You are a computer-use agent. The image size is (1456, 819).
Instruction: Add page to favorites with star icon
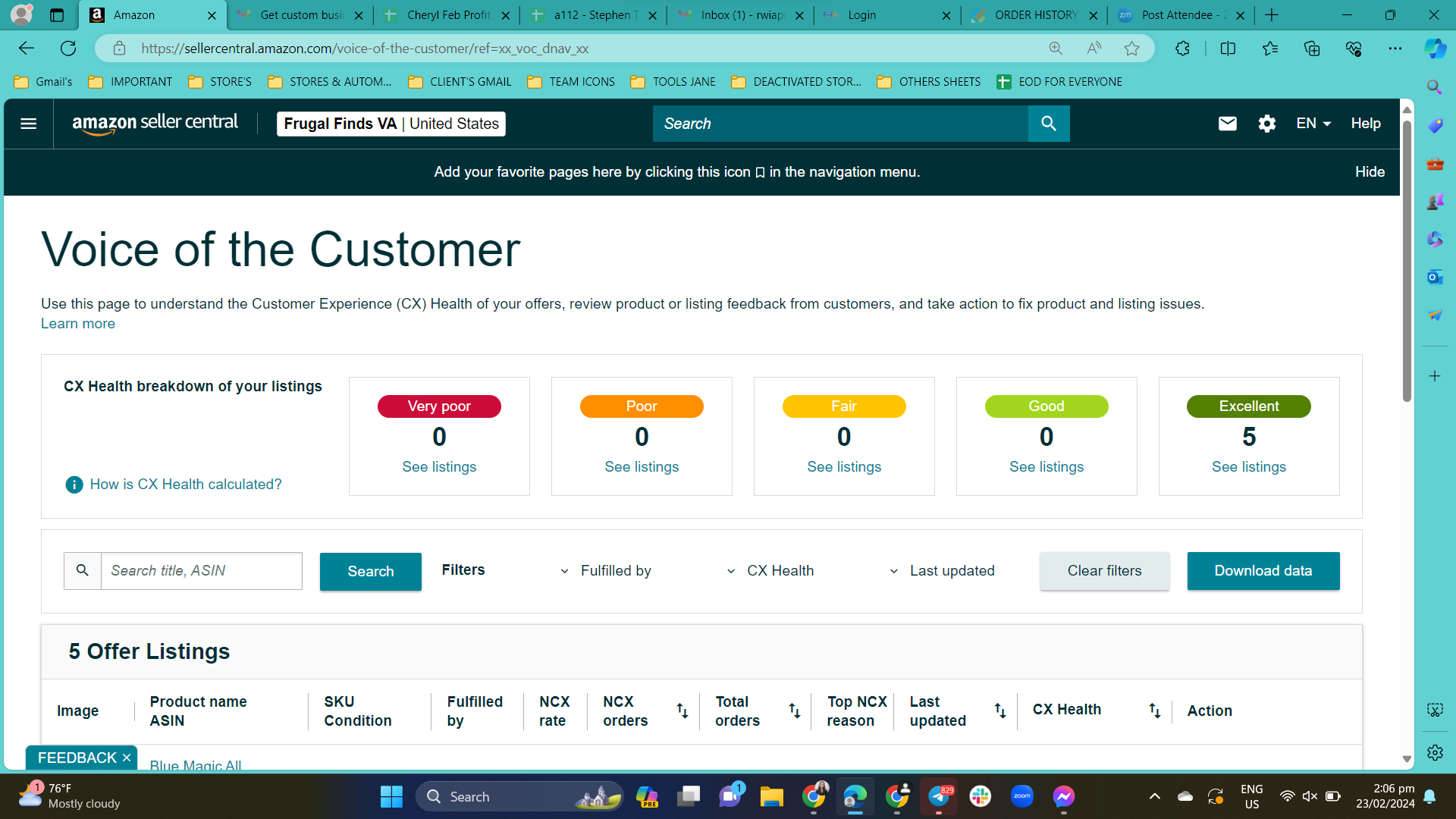pyautogui.click(x=1131, y=49)
